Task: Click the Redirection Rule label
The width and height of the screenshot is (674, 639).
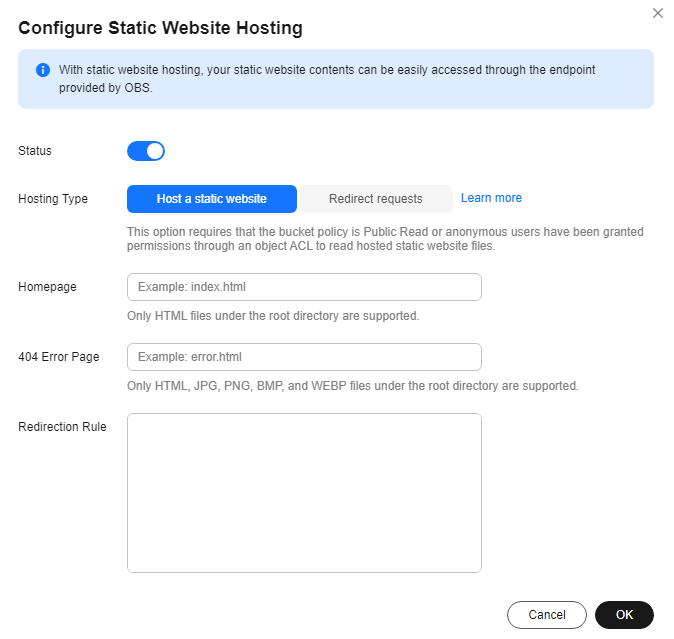Action: click(x=62, y=427)
